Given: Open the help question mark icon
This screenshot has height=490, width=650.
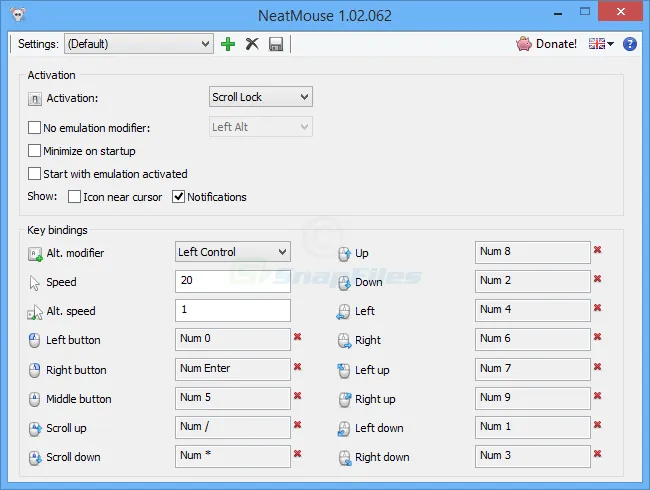Looking at the screenshot, I should 630,44.
